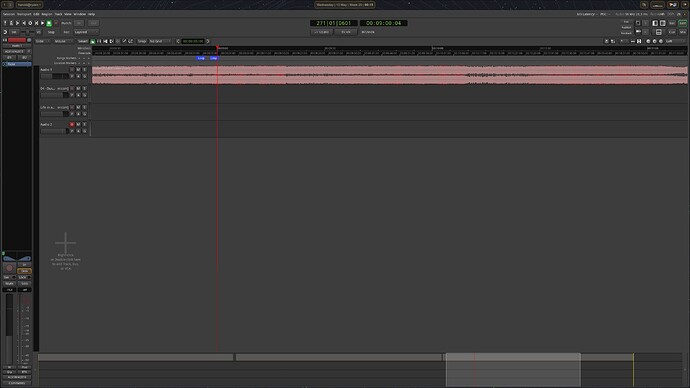Open the No Grid dropdown
This screenshot has height=388, width=690.
[160, 41]
